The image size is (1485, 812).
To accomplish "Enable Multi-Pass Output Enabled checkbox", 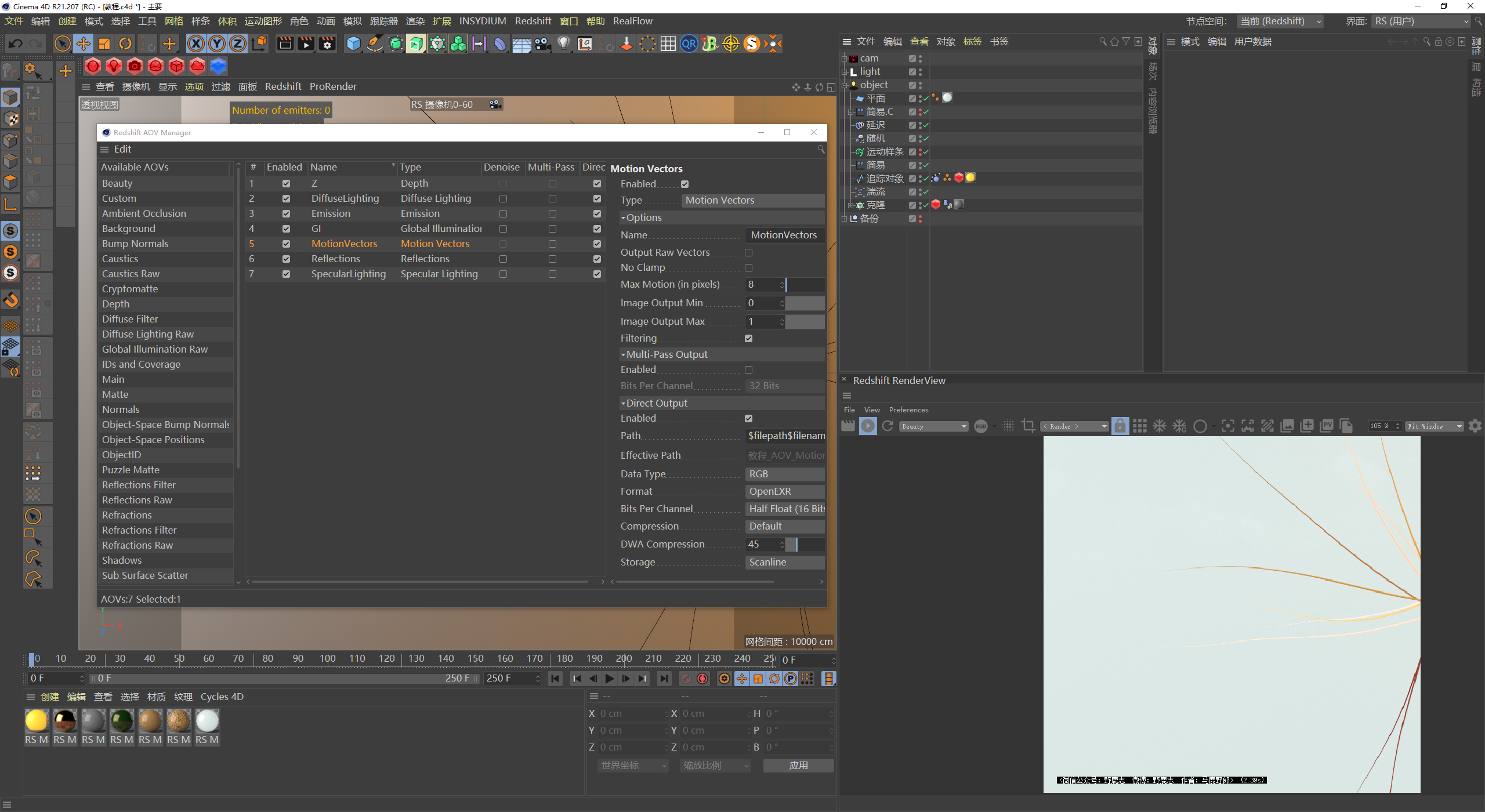I will click(748, 369).
